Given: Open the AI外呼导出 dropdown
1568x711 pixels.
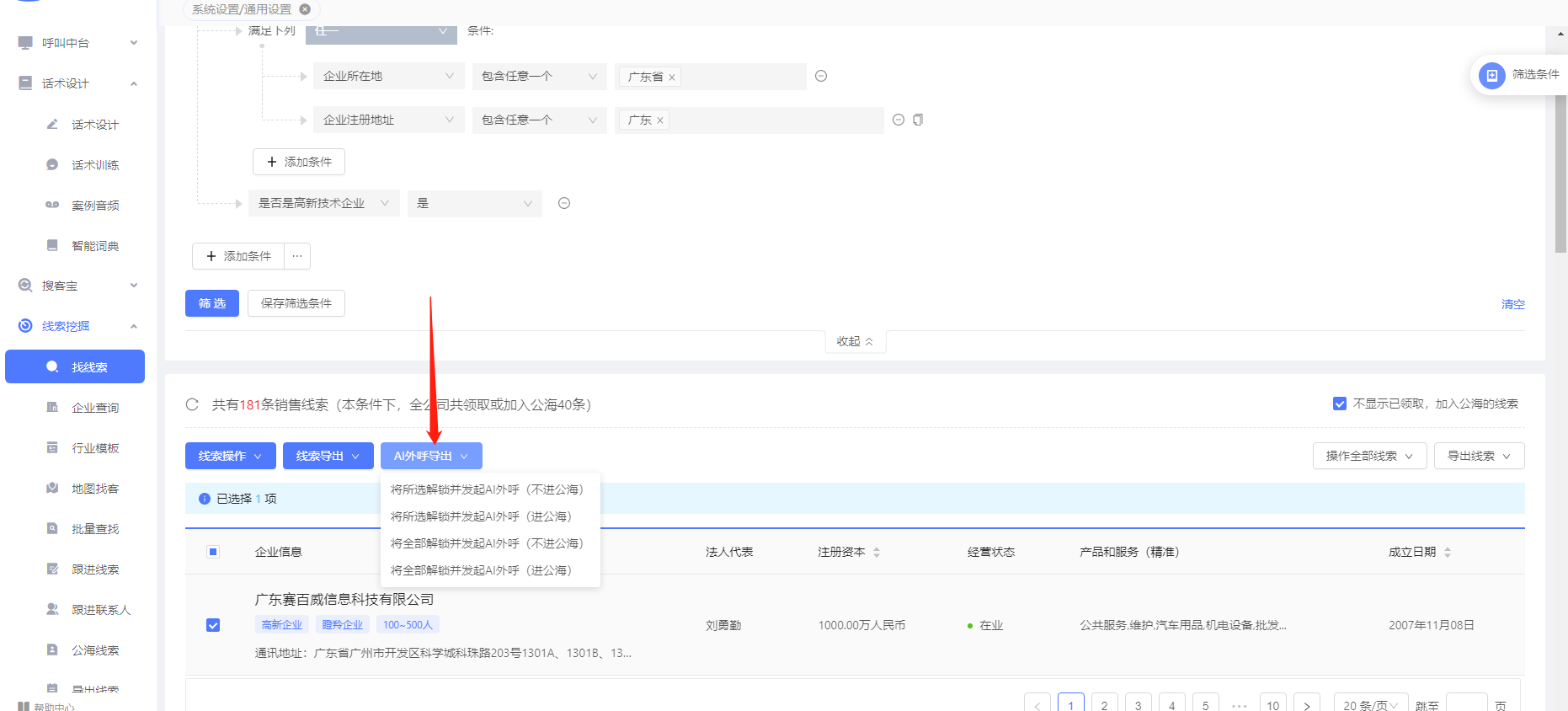Looking at the screenshot, I should pos(431,456).
